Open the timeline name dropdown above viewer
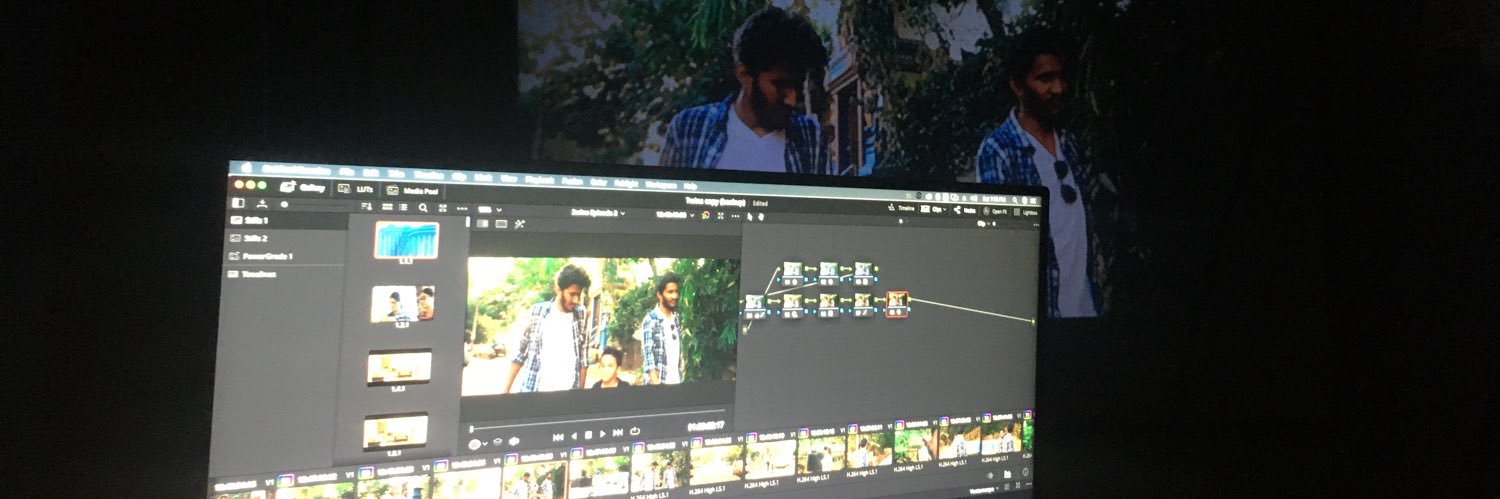1500x499 pixels. (598, 212)
